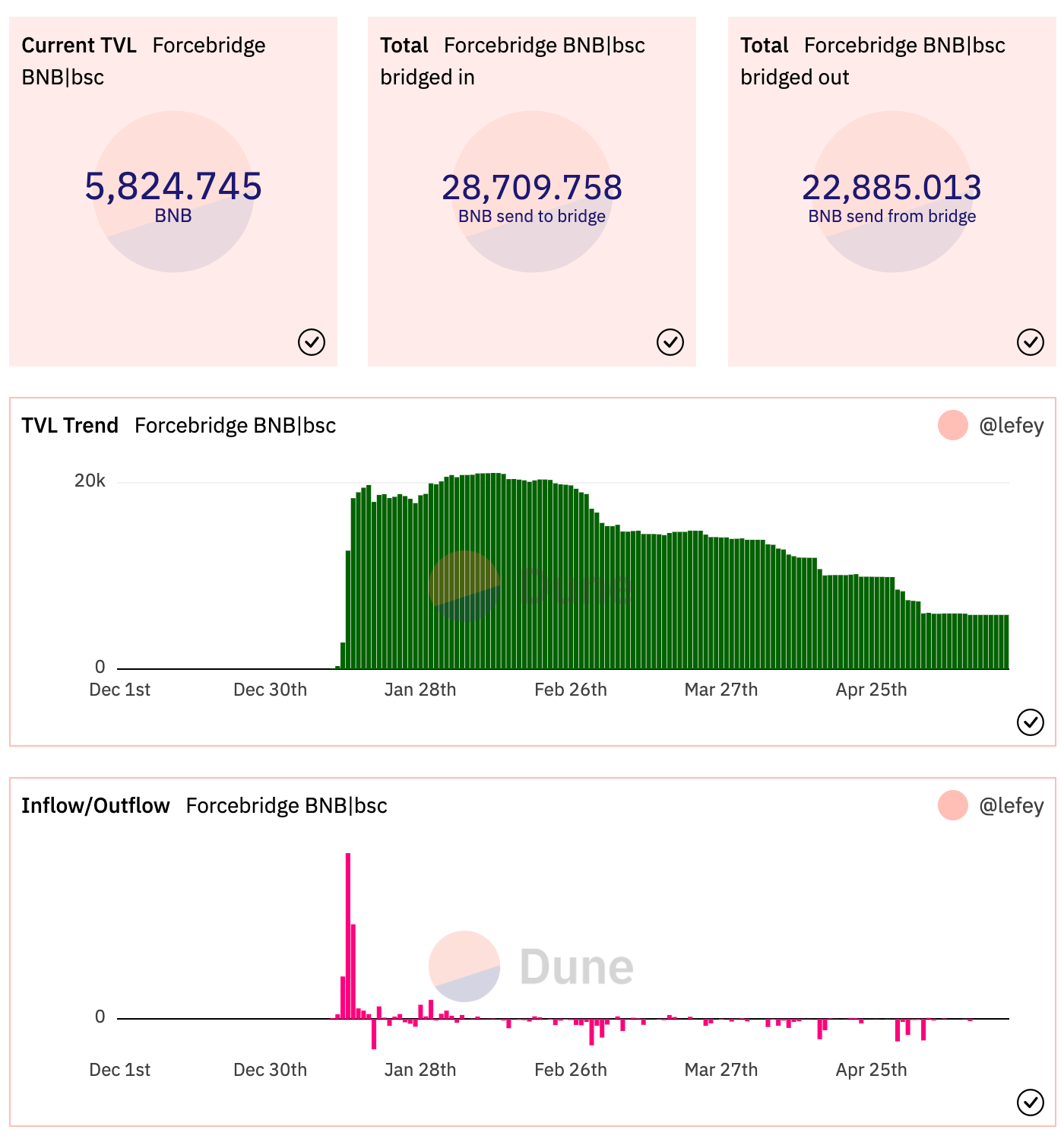Click Jan 28th label on TVL Trend axis
The height and width of the screenshot is (1139, 1064).
420,690
